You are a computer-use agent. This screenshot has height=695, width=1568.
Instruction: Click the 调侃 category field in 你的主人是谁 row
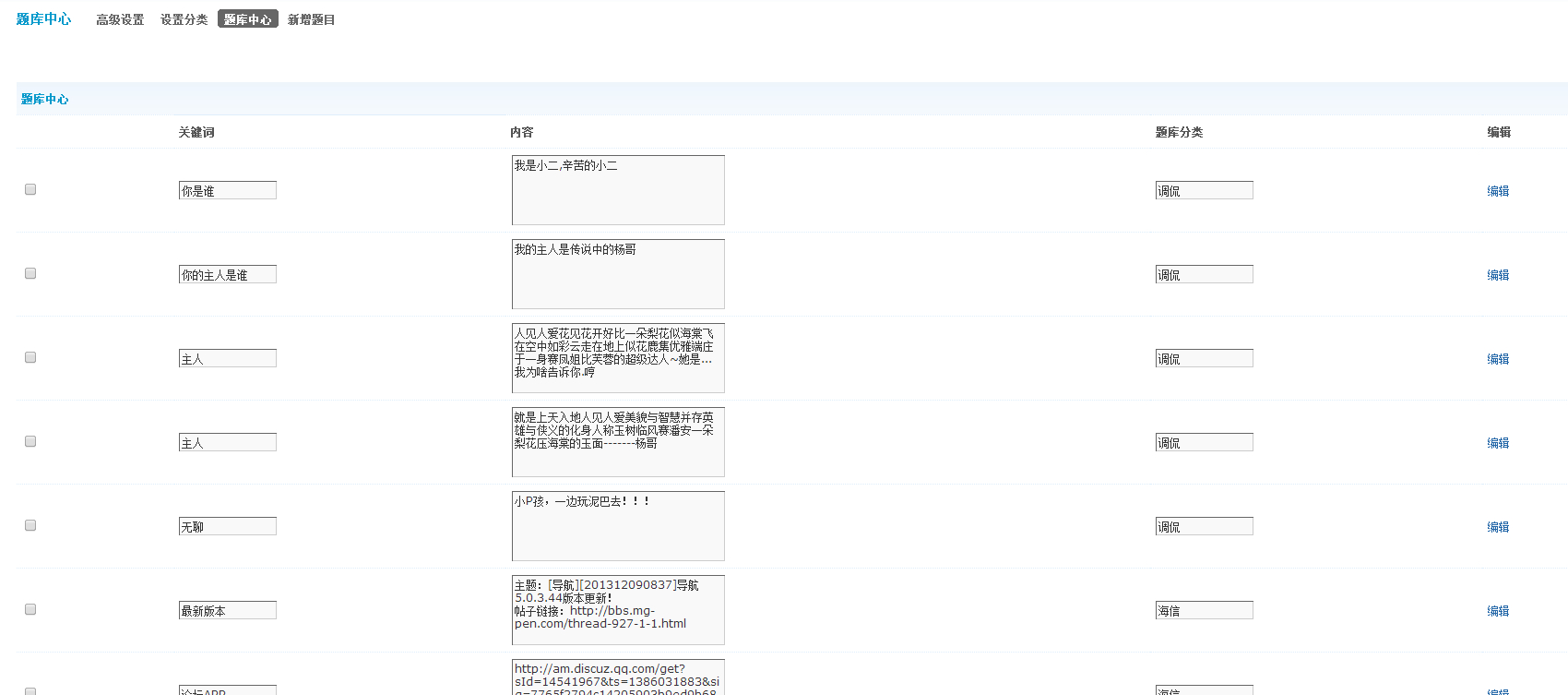click(1205, 274)
